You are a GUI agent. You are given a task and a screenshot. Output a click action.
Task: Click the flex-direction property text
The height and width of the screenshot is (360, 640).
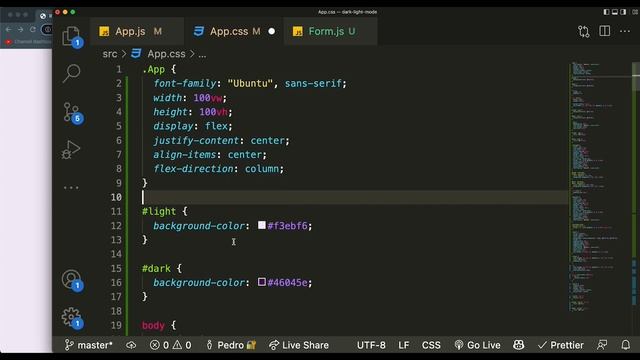[193, 169]
